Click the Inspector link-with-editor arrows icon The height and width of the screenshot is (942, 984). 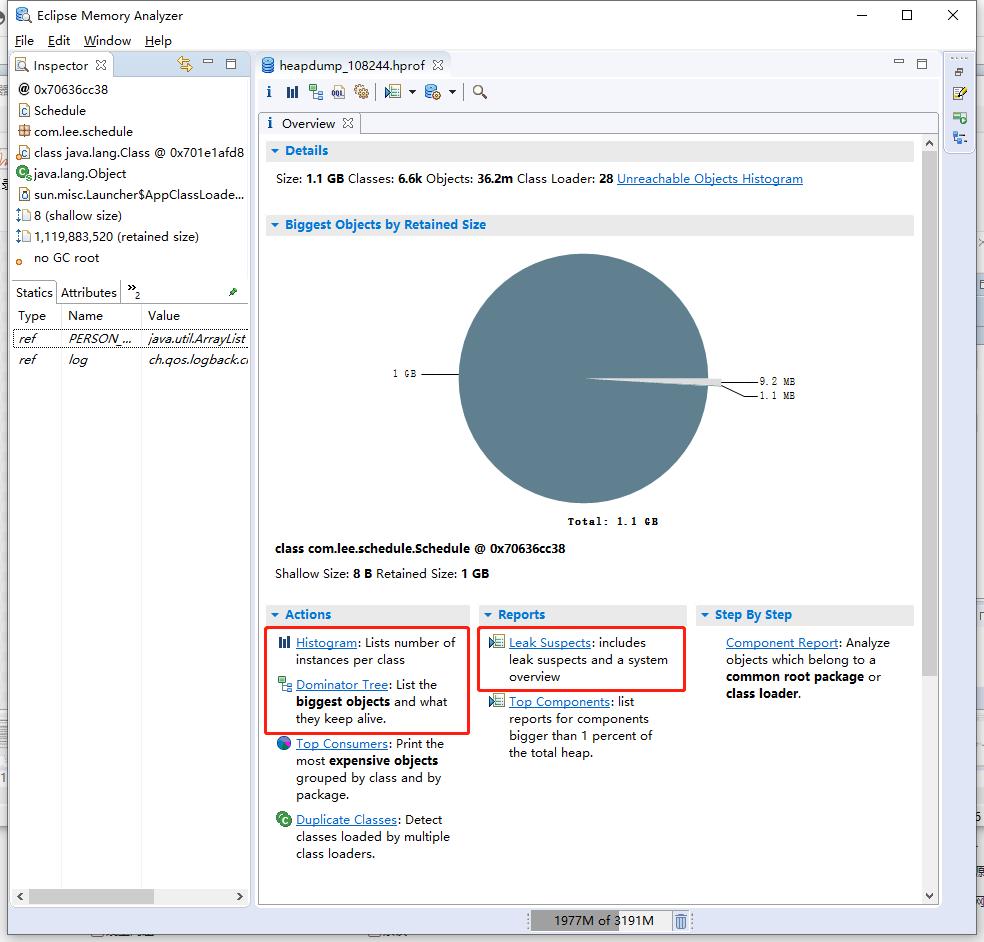[184, 64]
